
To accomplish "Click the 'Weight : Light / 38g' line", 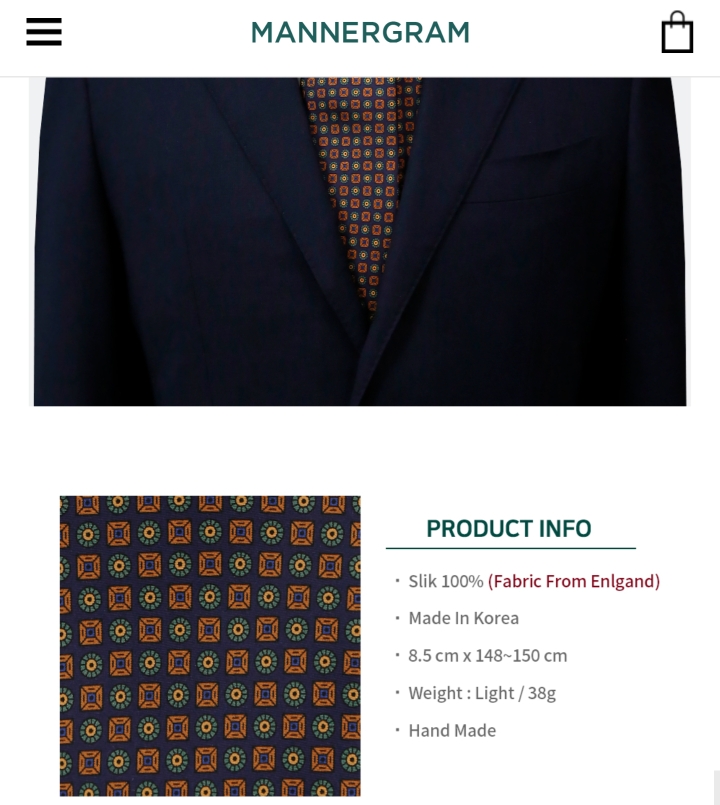I will [482, 693].
